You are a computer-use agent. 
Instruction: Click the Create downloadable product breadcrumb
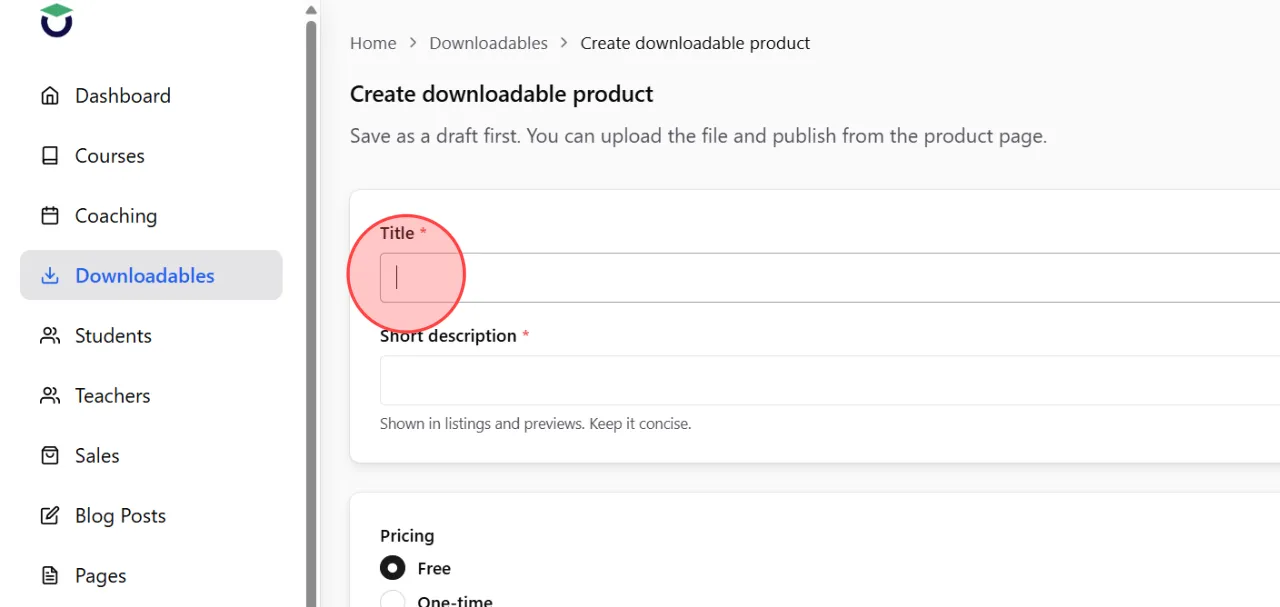[695, 43]
